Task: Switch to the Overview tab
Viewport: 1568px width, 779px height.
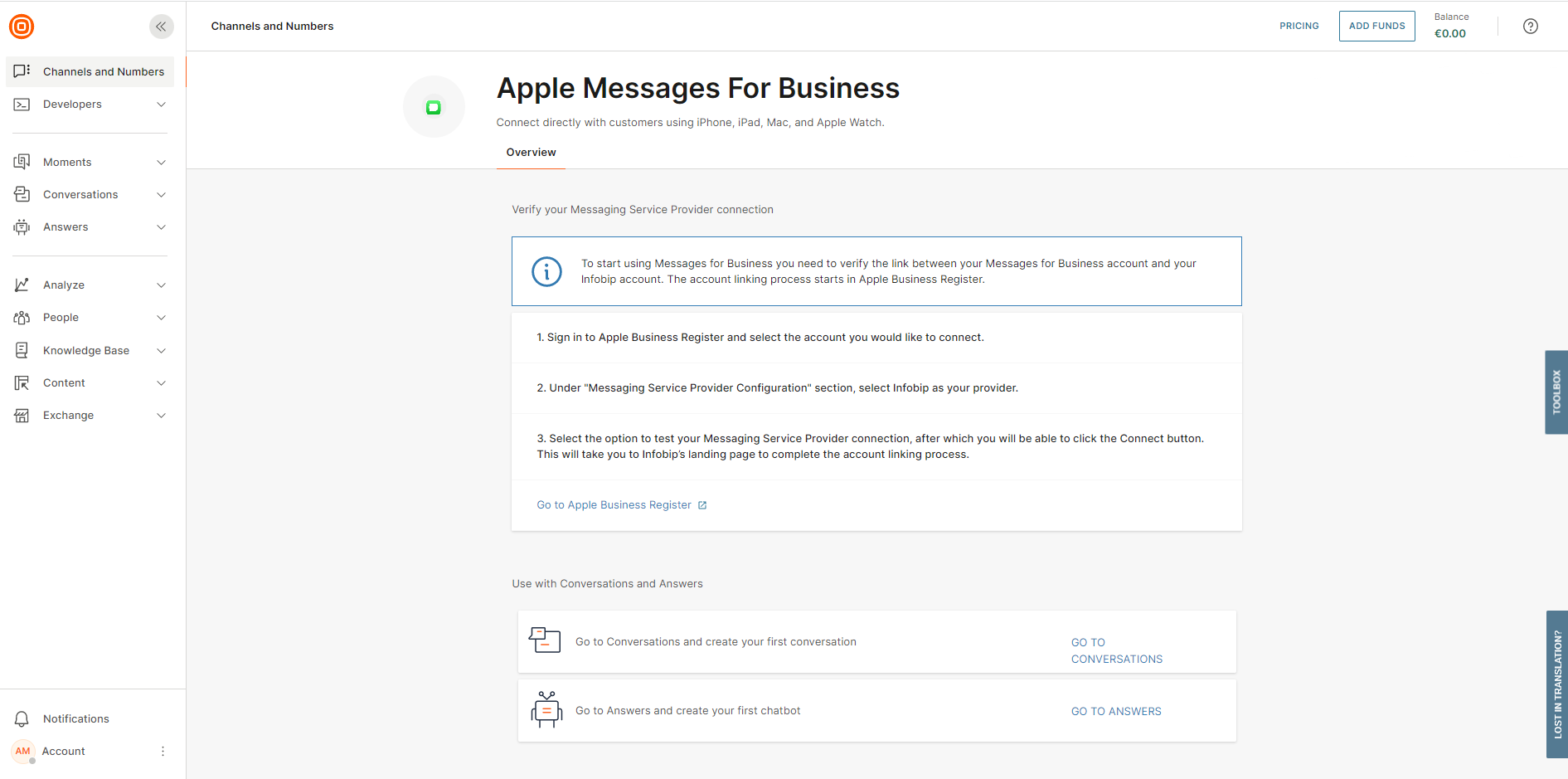Action: point(531,152)
